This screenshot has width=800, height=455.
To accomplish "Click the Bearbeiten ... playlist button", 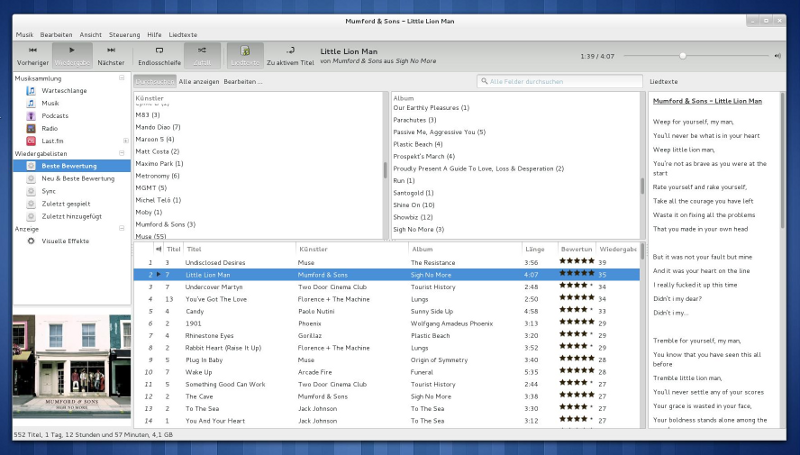I will (243, 82).
